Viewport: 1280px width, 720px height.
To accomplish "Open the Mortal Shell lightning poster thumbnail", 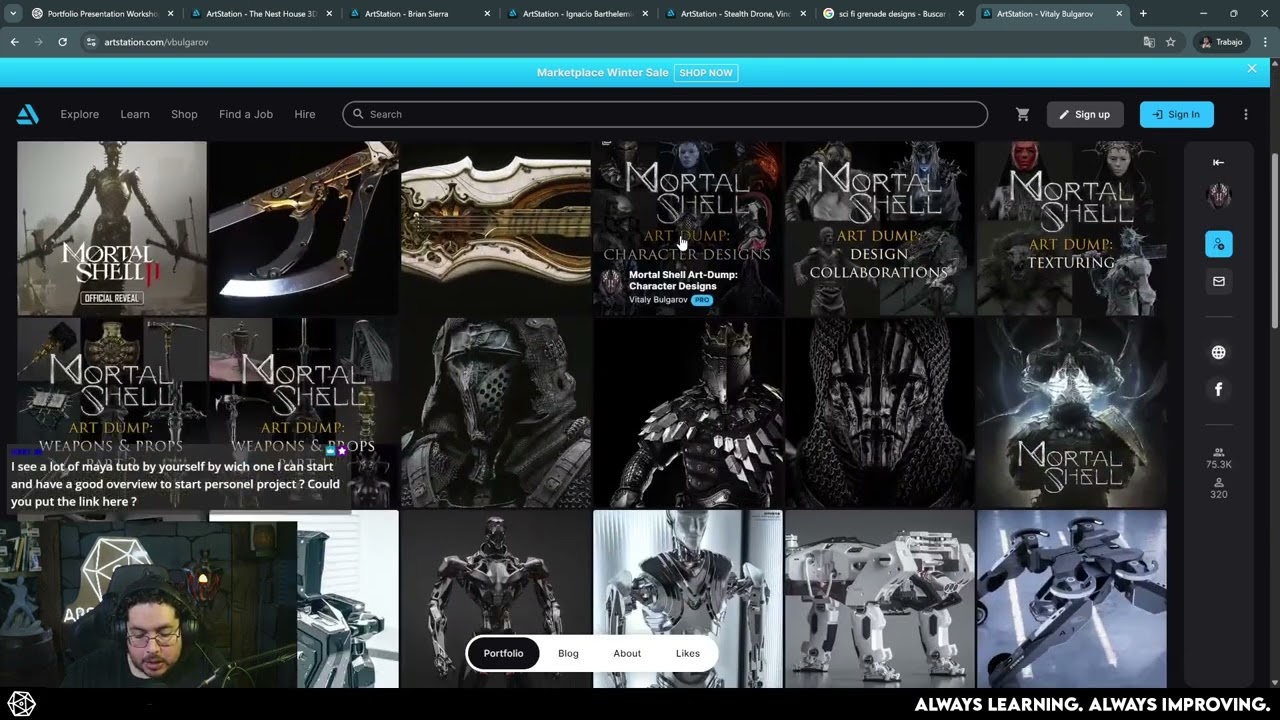I will [1071, 413].
